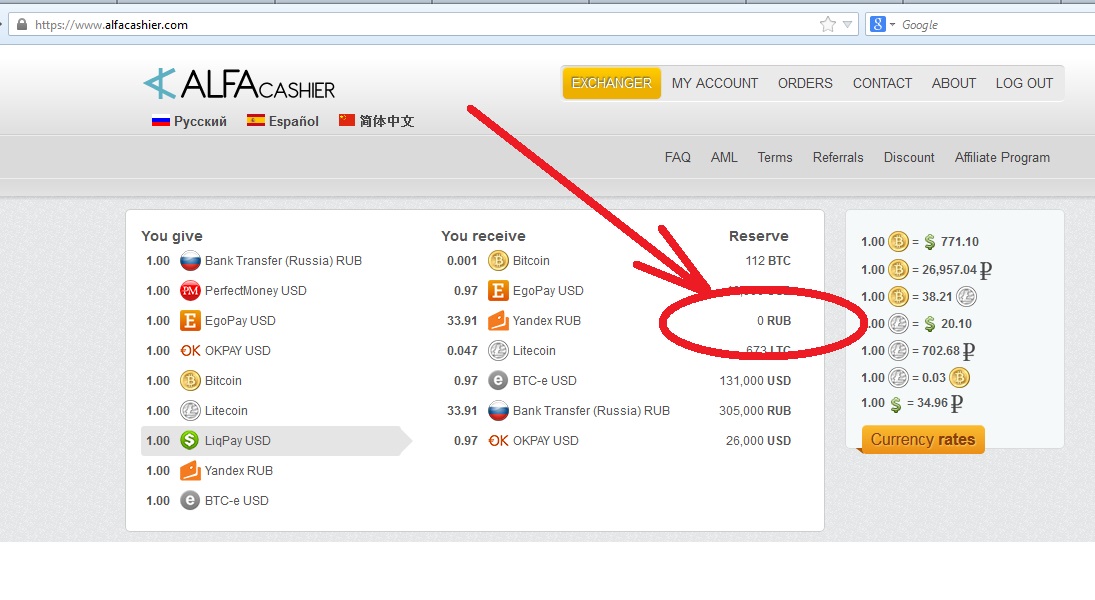Click the BTC-e icon under You give
The height and width of the screenshot is (600, 1095).
pyautogui.click(x=190, y=501)
